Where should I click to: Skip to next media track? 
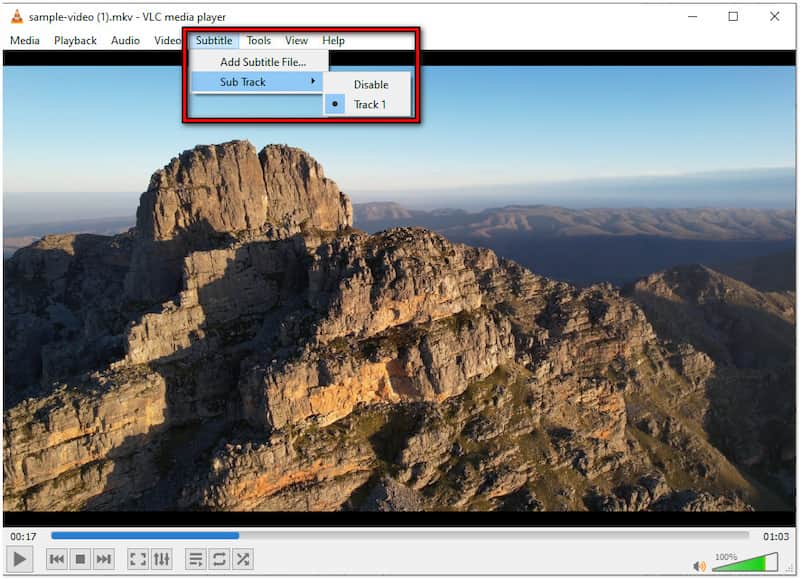[103, 559]
